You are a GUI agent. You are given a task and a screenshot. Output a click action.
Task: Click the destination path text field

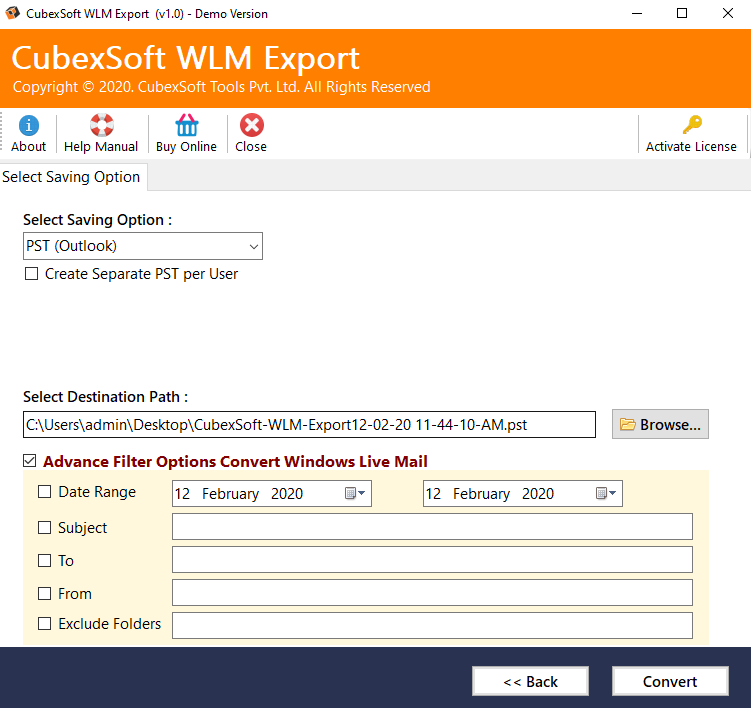click(309, 425)
